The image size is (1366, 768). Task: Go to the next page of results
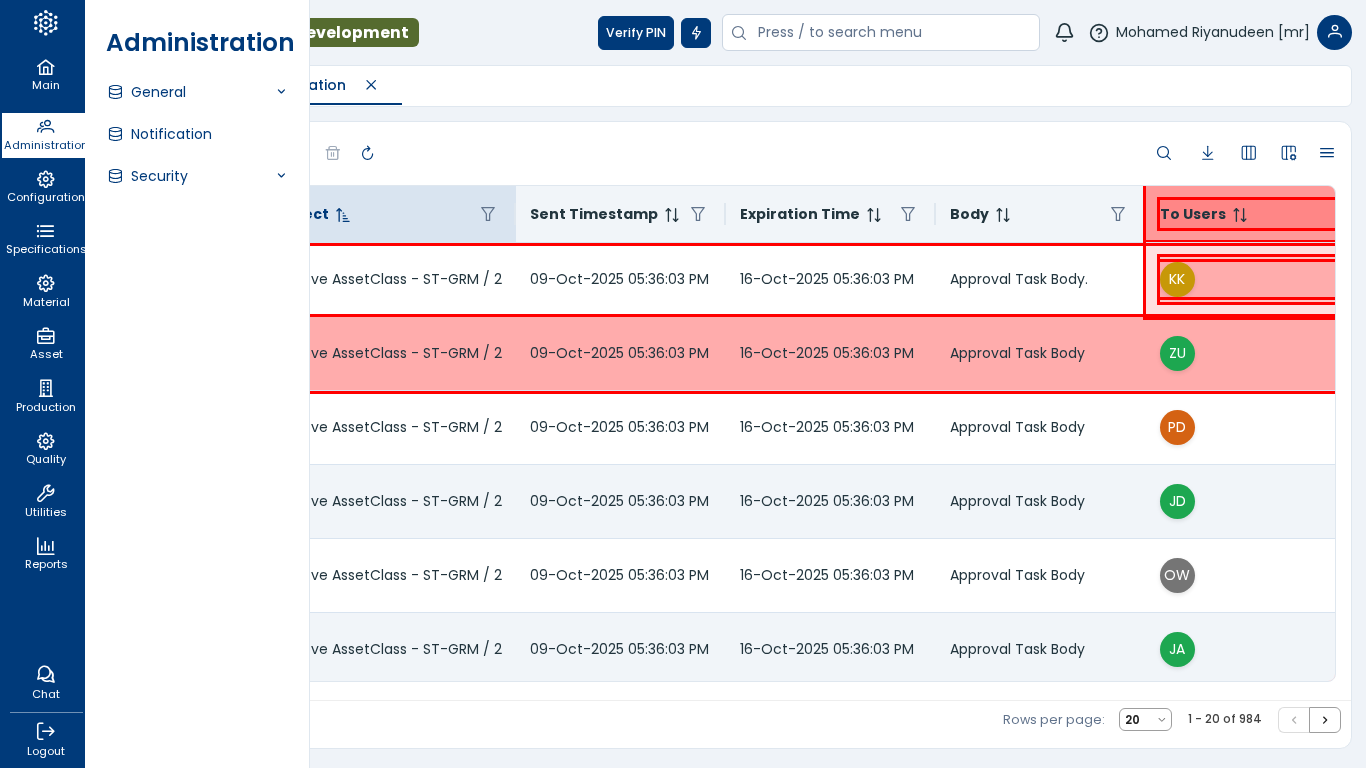[1325, 720]
